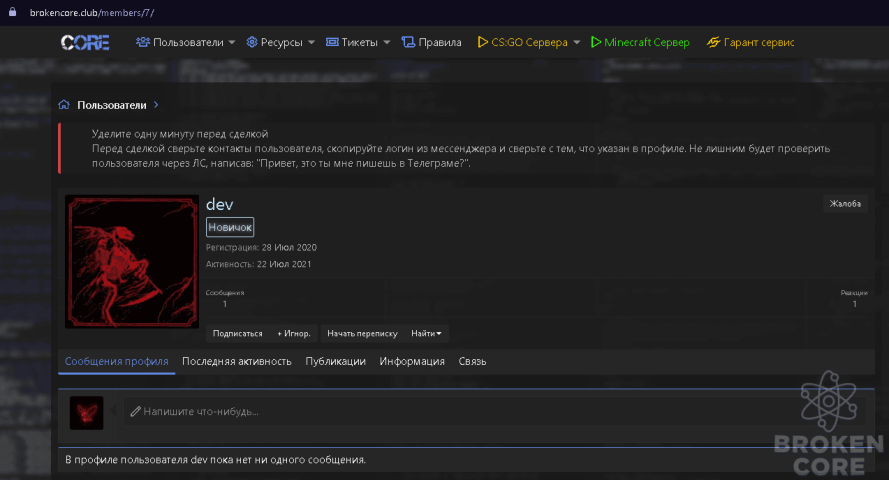Click the Ресурсы gear icon
This screenshot has height=480, width=889.
pos(252,42)
